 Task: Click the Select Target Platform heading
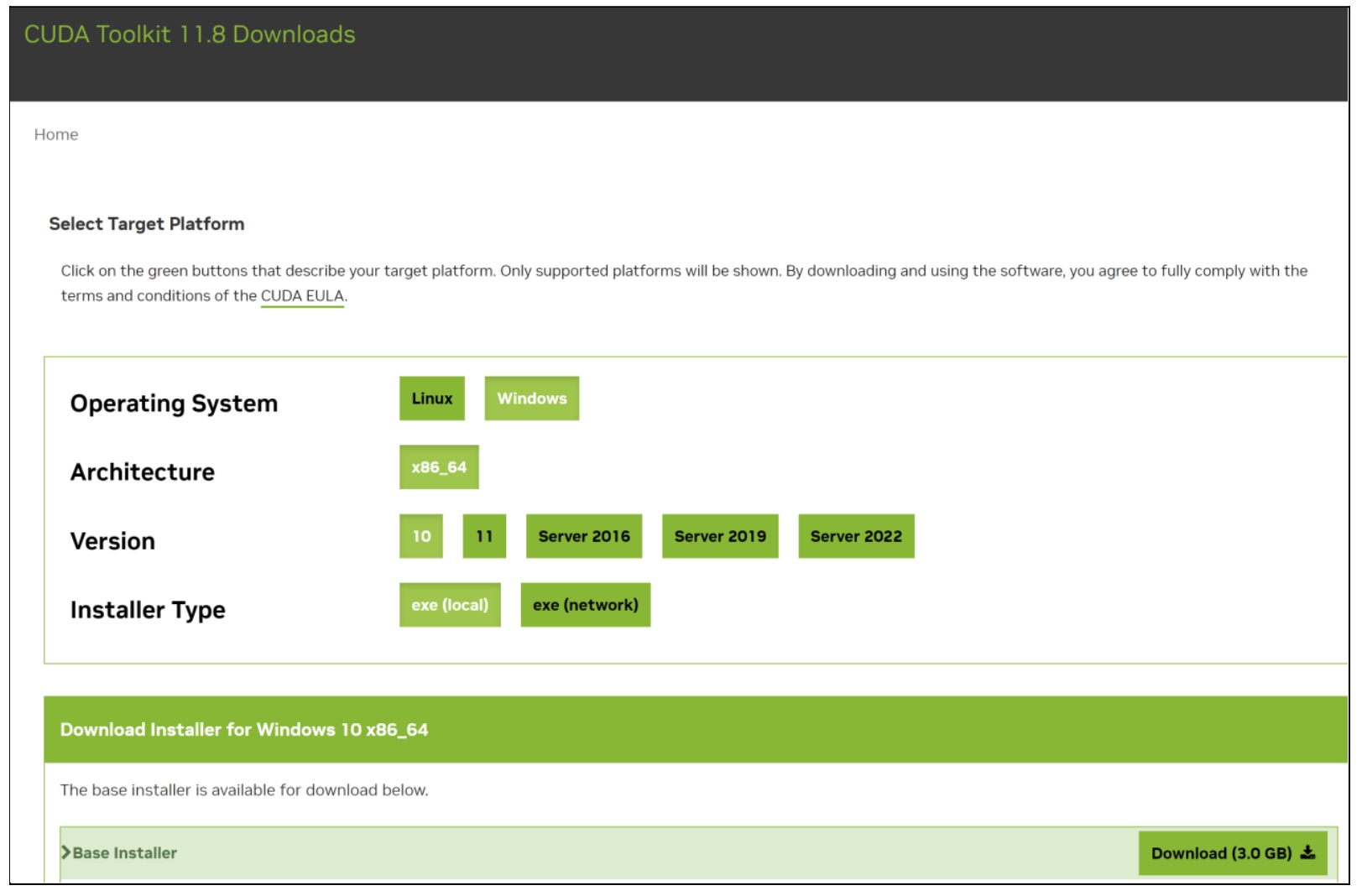[x=147, y=224]
